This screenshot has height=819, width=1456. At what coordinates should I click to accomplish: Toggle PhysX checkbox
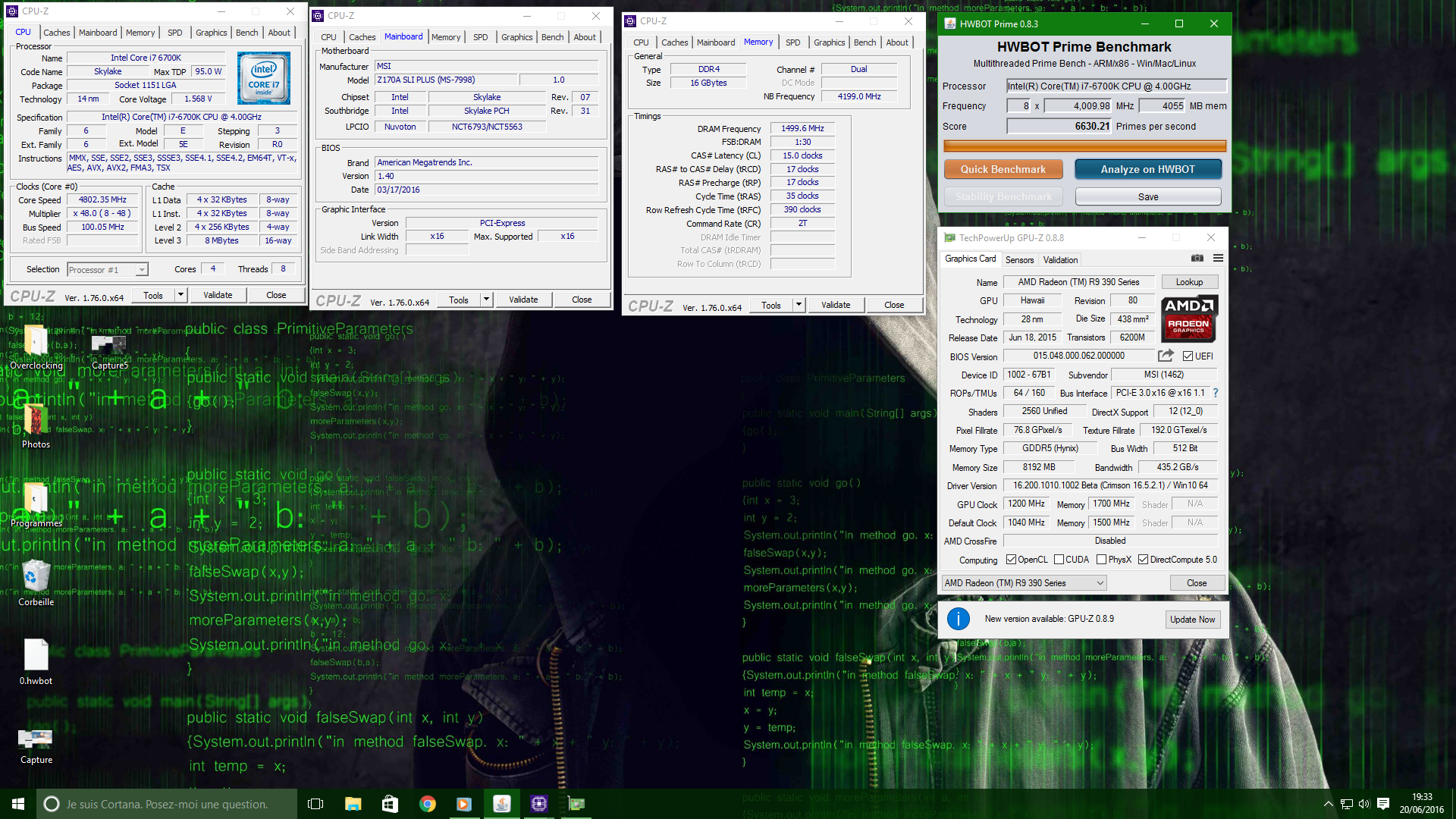click(x=1101, y=560)
